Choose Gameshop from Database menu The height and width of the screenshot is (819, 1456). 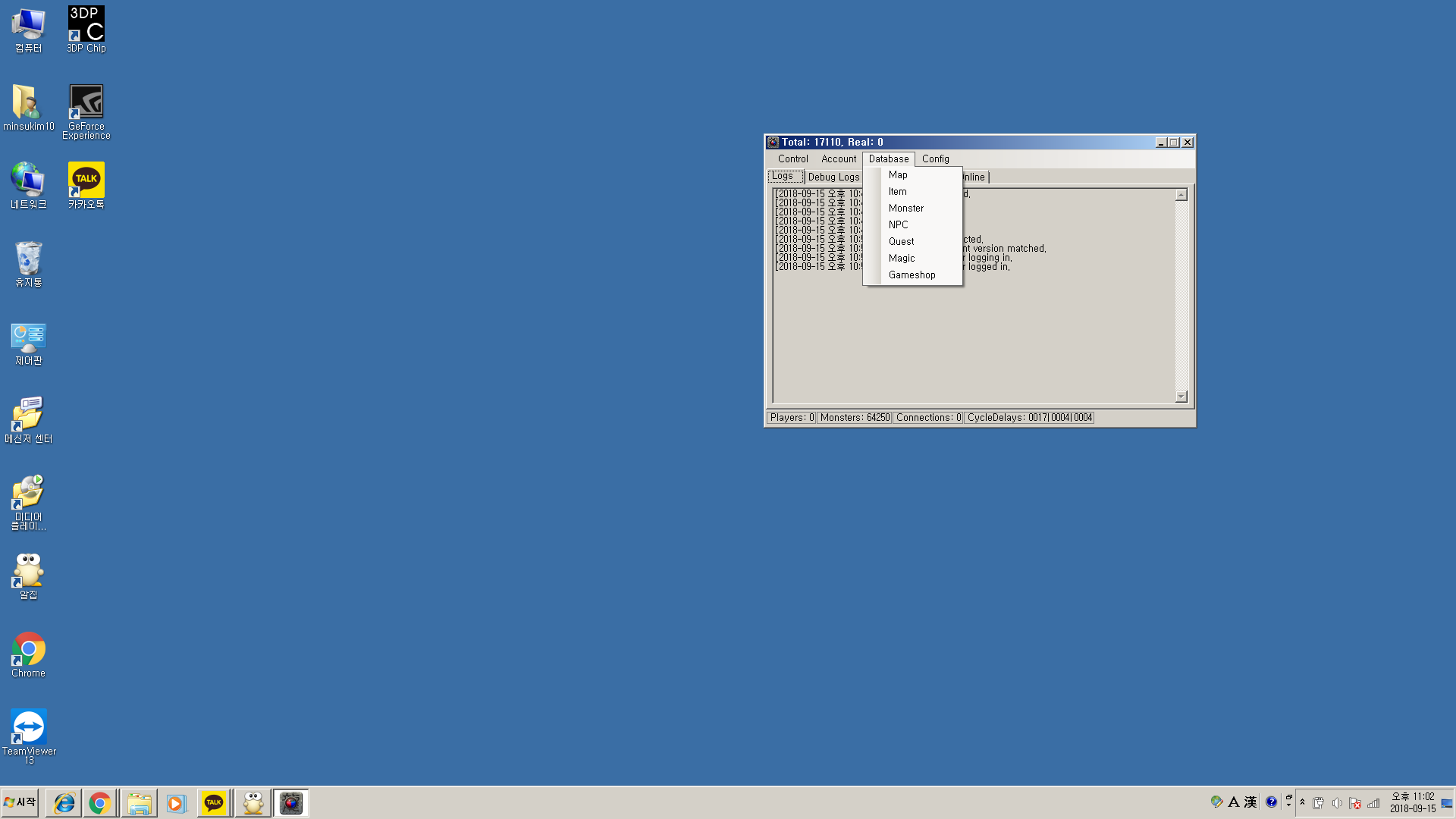[913, 275]
